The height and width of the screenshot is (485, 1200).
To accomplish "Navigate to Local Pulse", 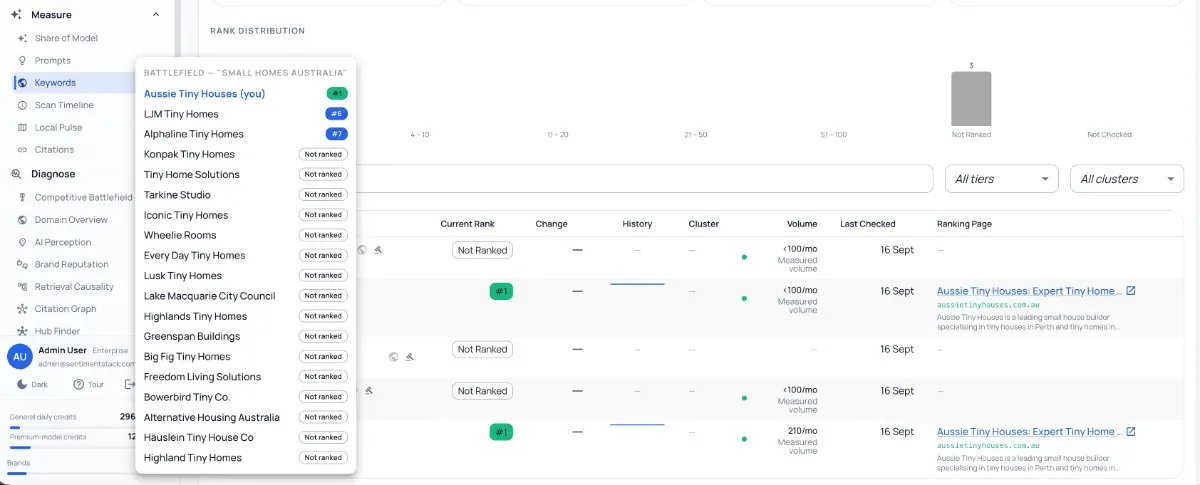I will (59, 128).
